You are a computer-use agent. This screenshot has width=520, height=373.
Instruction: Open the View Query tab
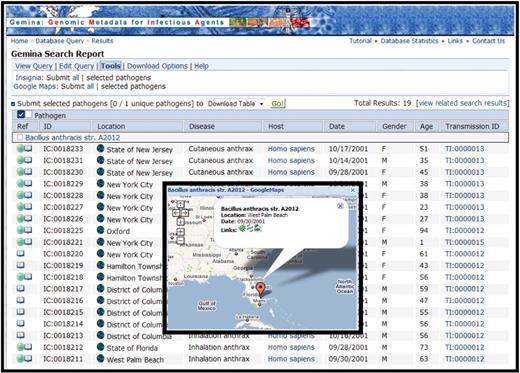coord(34,66)
